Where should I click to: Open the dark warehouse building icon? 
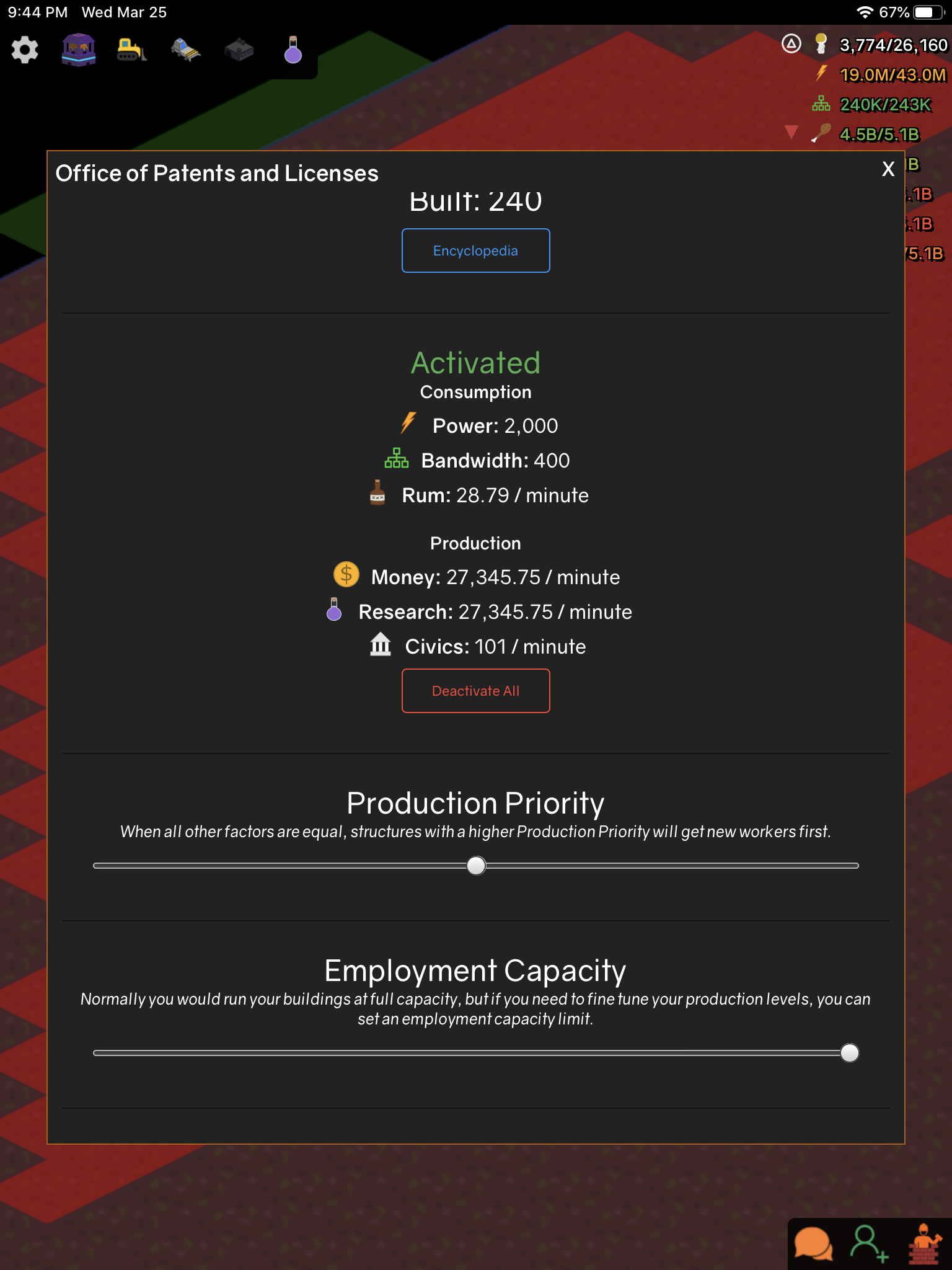pyautogui.click(x=239, y=50)
